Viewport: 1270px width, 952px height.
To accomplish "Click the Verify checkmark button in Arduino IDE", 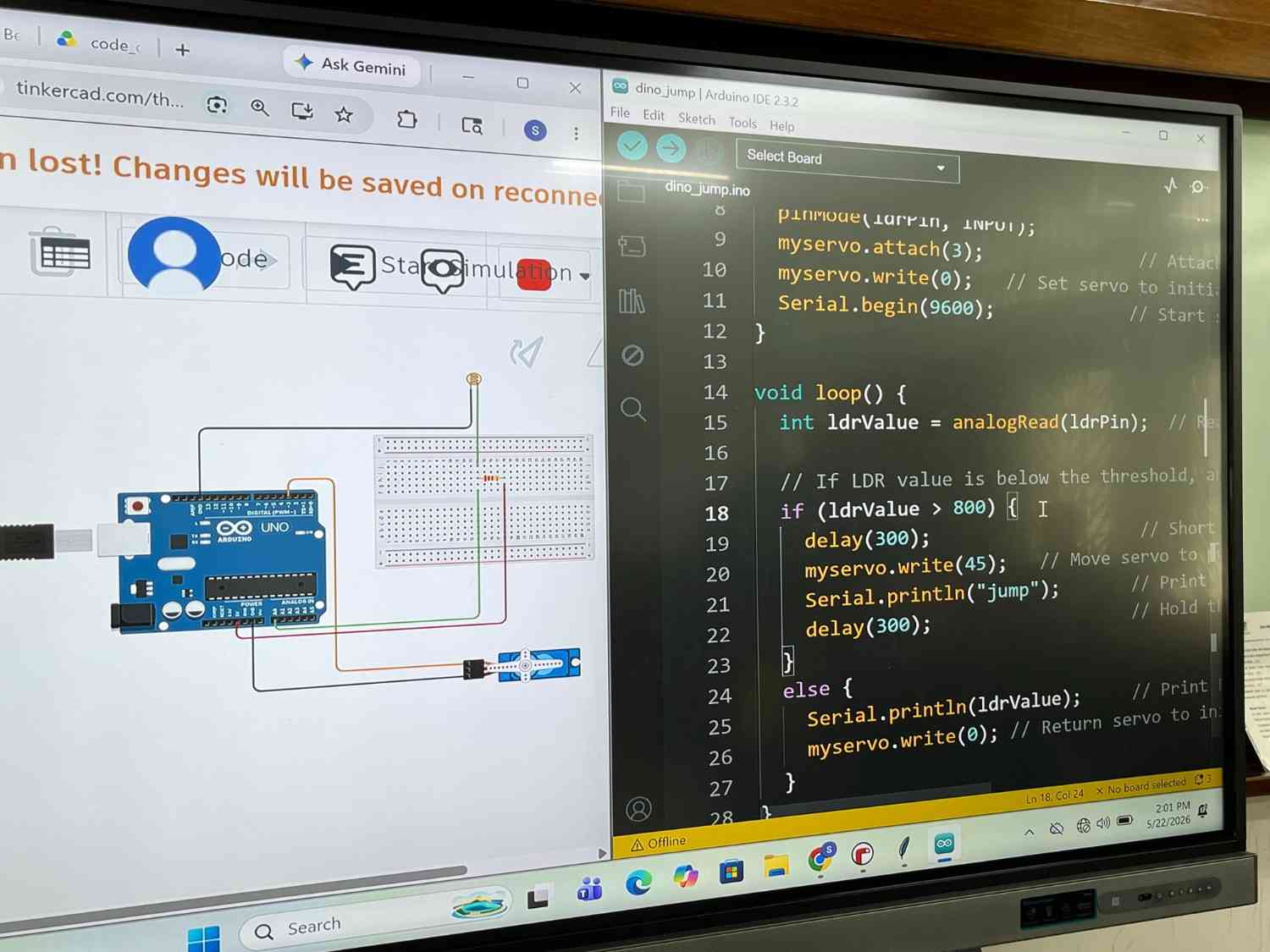I will point(632,146).
